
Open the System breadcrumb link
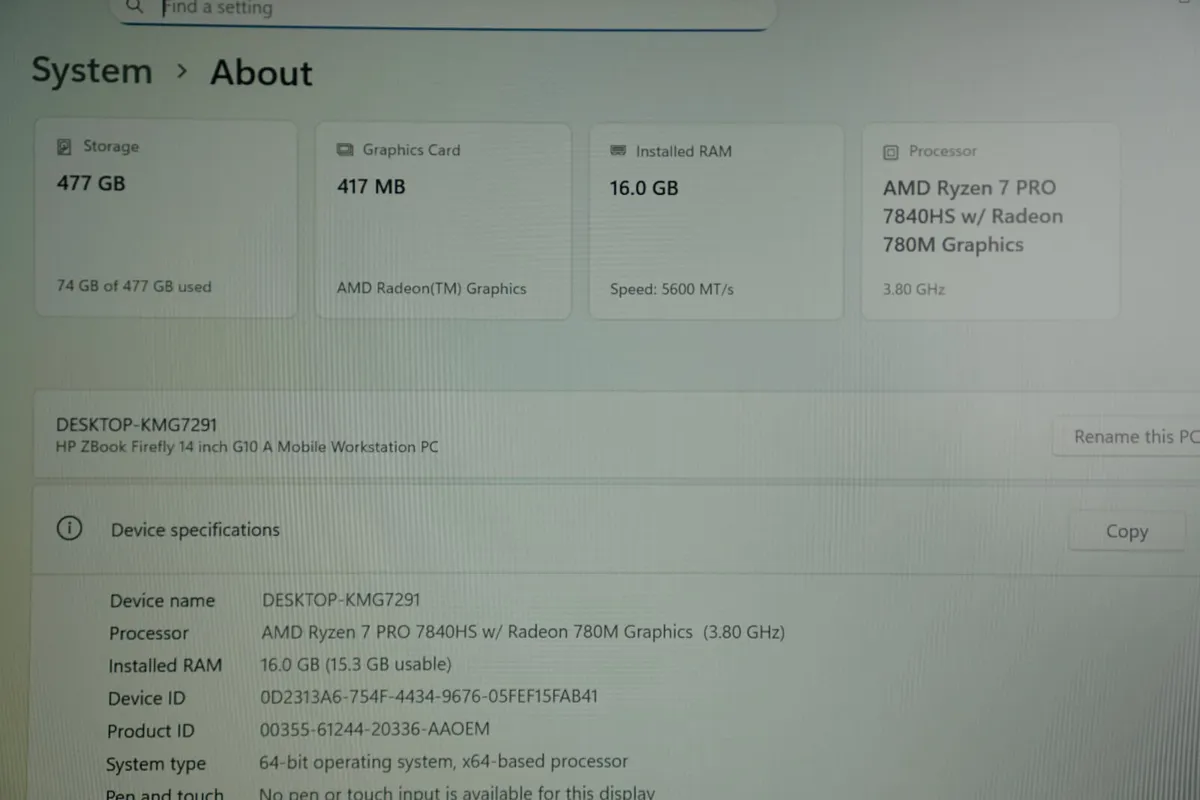[x=92, y=70]
